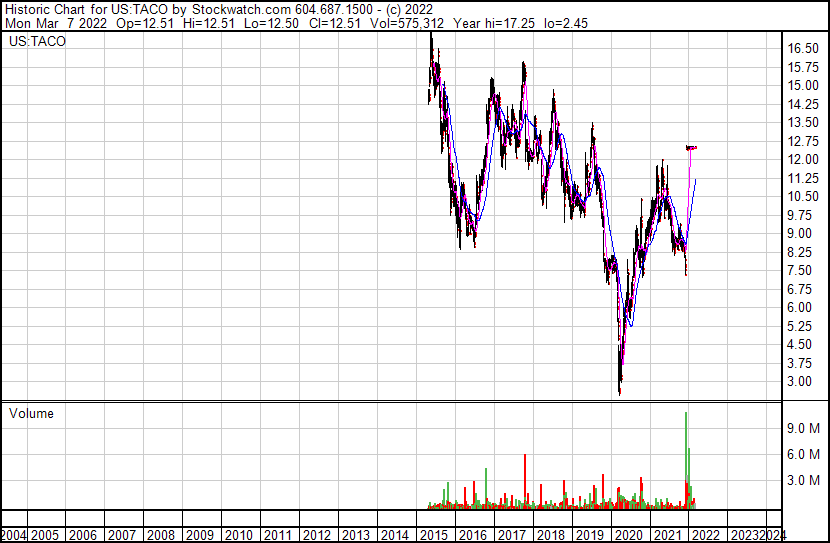Click the 'Cl=12.51' close value
Viewport: 830px width, 543px height.
click(x=334, y=23)
